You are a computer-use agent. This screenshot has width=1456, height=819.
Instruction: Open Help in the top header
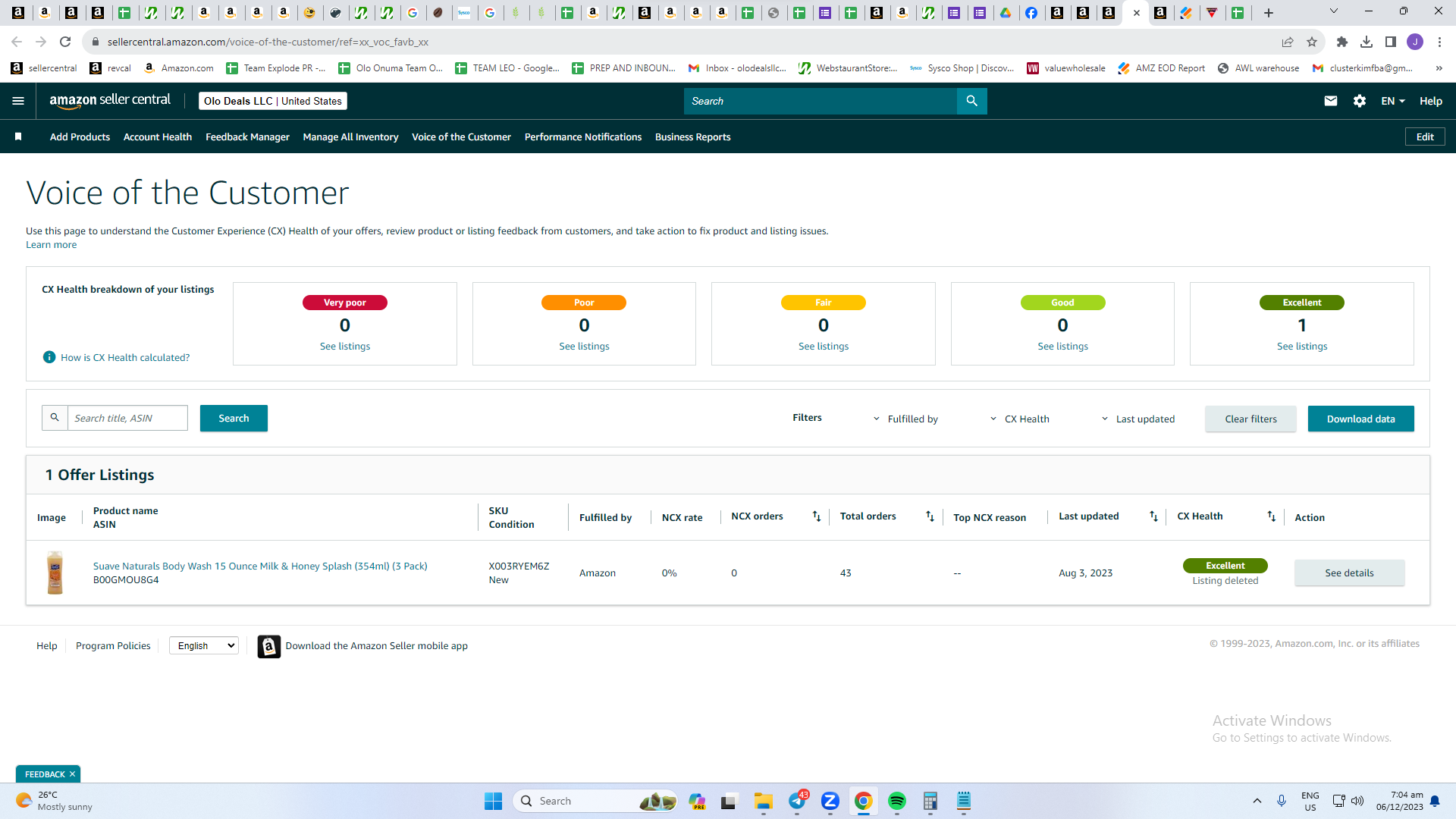[1431, 101]
